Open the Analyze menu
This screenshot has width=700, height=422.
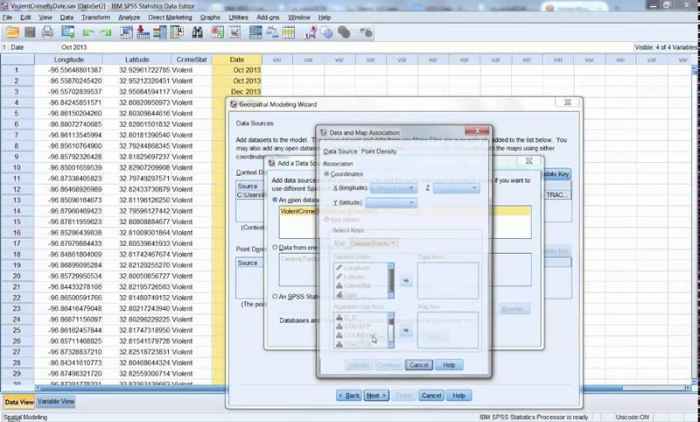130,17
